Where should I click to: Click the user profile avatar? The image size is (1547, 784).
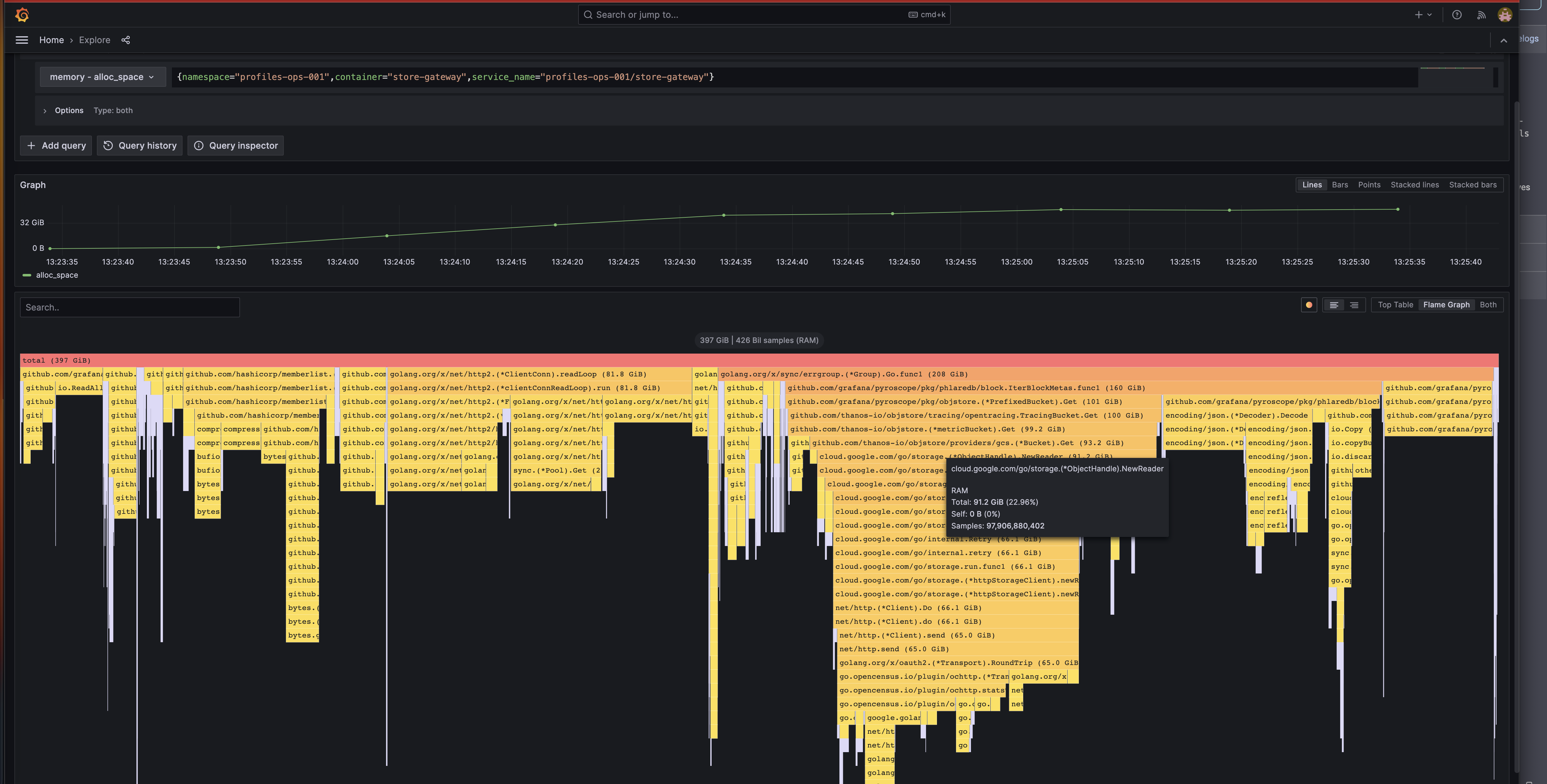(1504, 14)
